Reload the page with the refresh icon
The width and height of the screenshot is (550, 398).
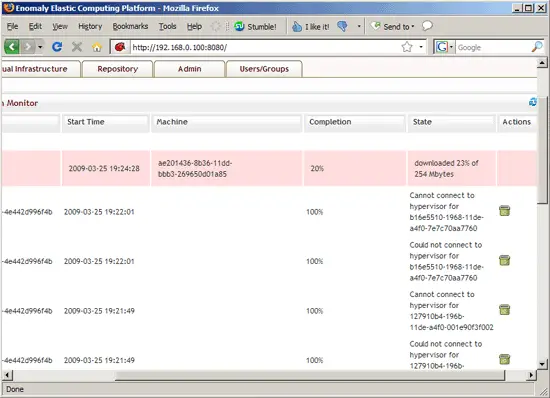57,47
